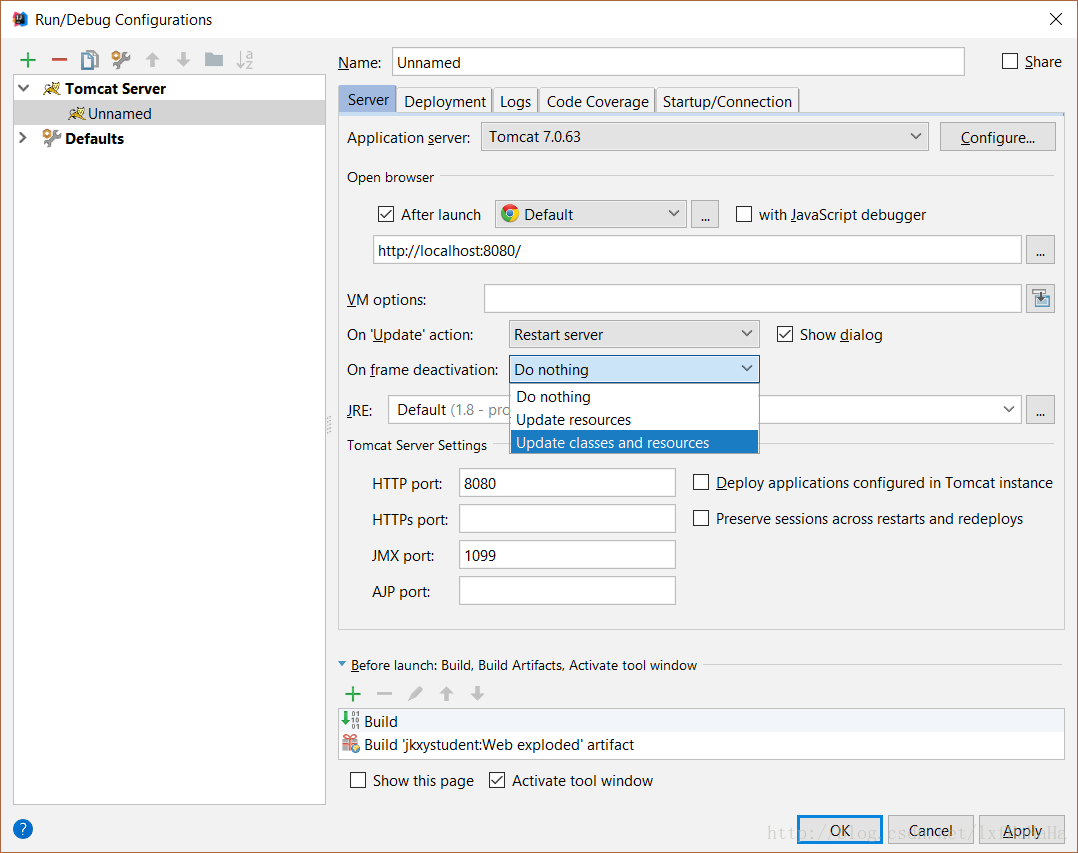Screen dimensions: 1078x853
Task: Collapse Before launch section triangle
Action: 342,665
